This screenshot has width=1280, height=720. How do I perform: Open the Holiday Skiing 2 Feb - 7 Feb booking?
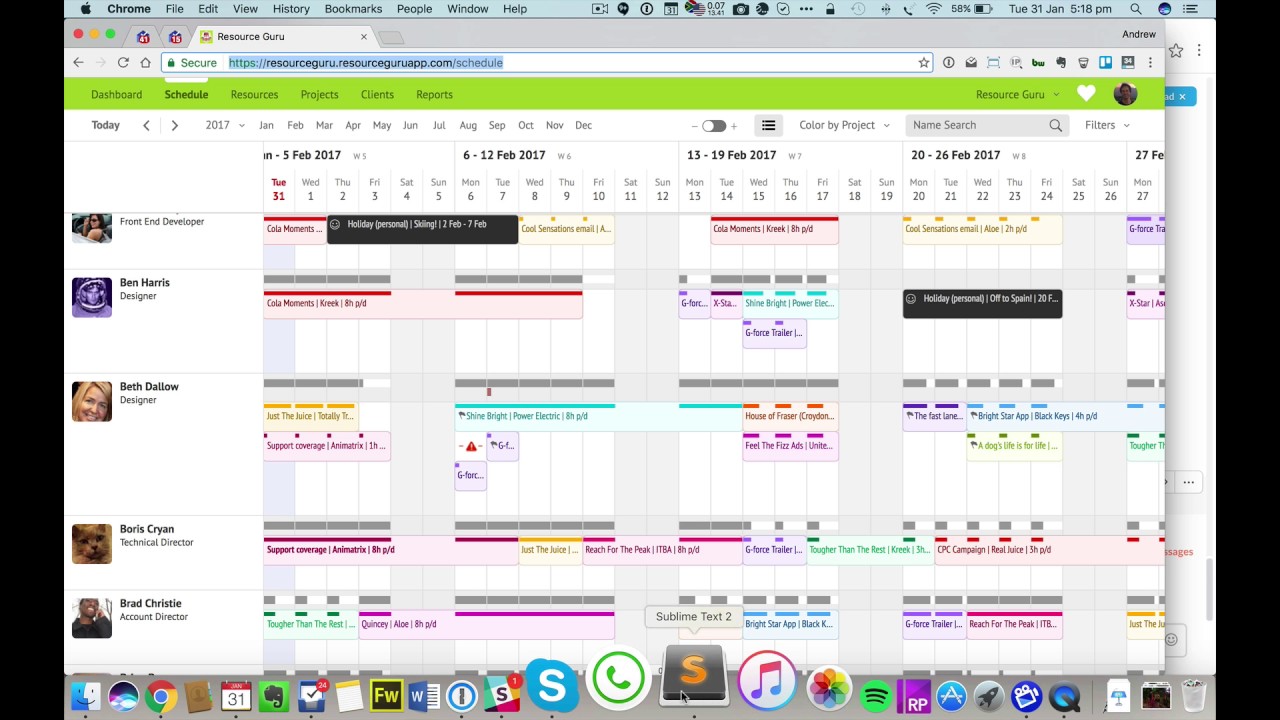(423, 228)
